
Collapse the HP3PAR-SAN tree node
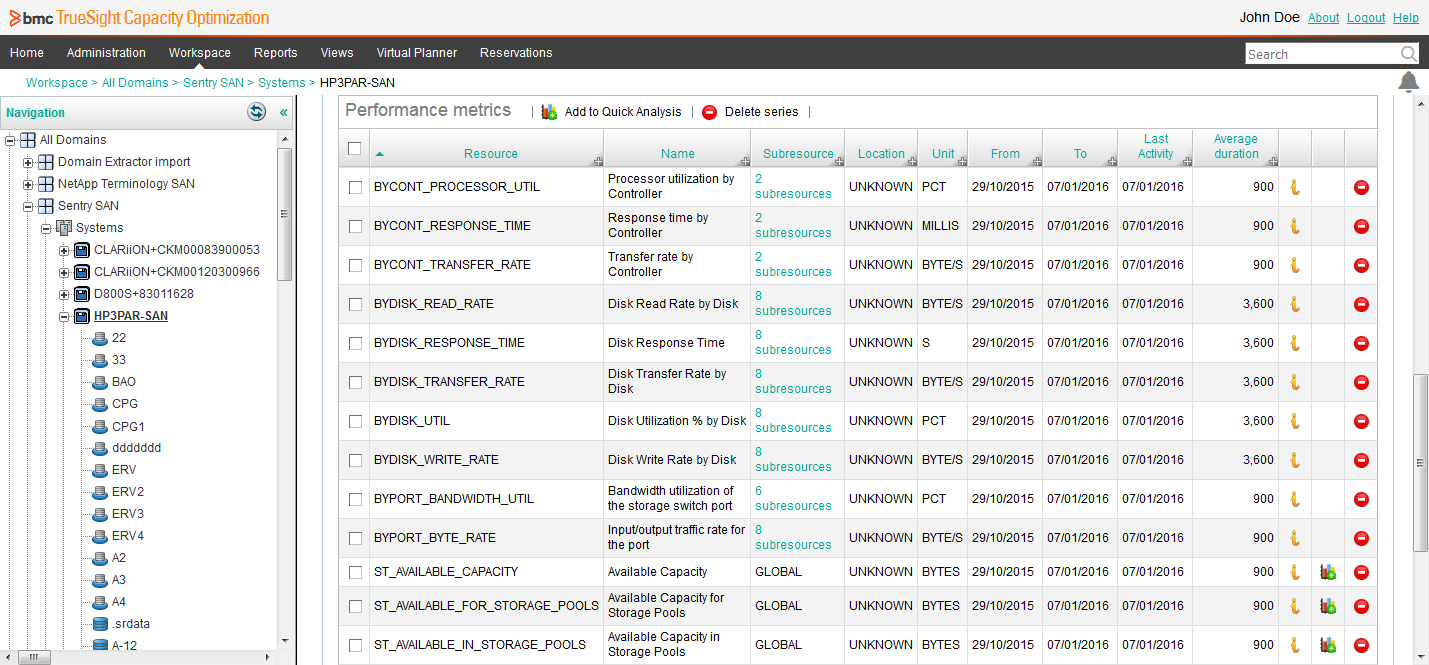(x=64, y=316)
